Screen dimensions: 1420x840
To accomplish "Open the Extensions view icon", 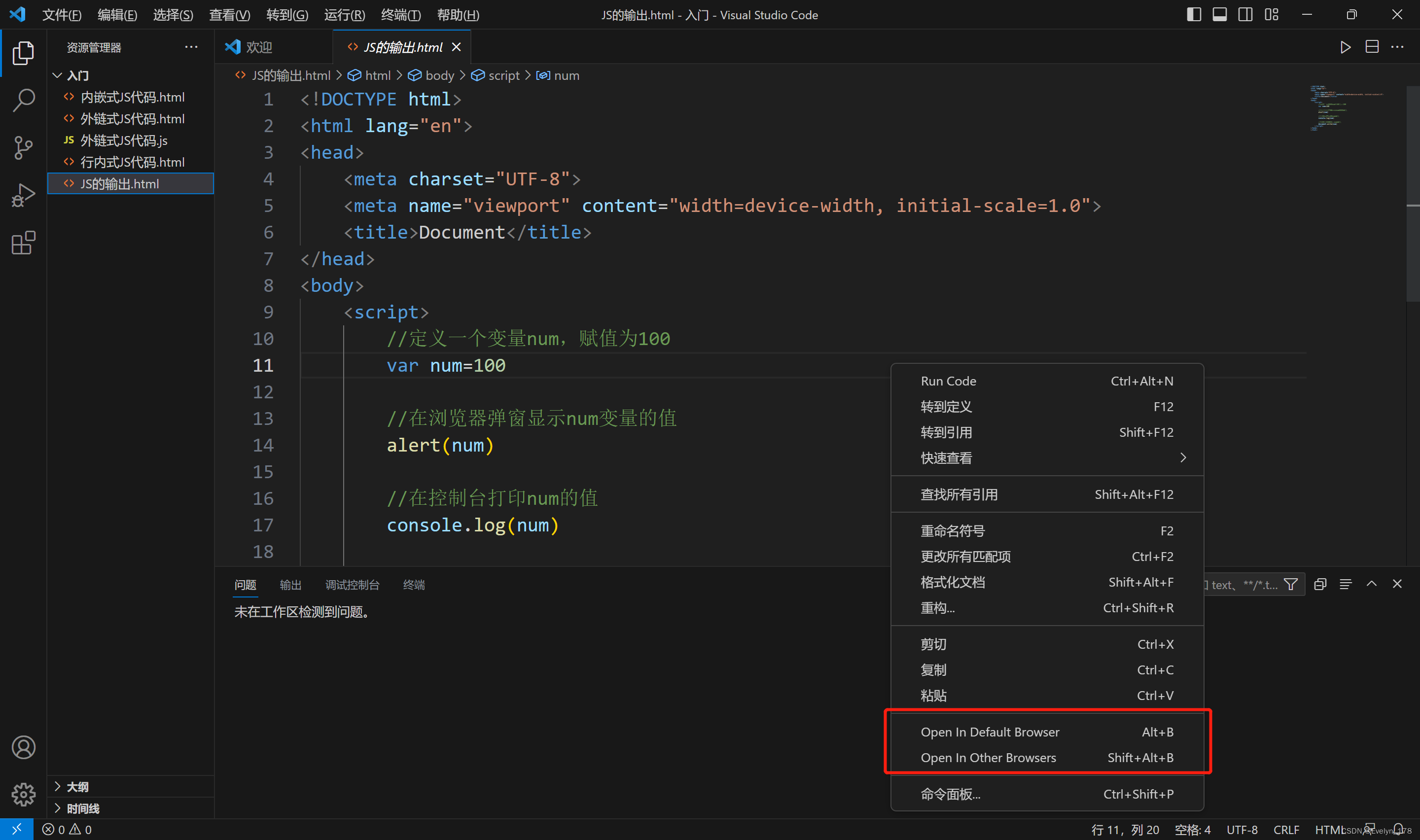I will (23, 243).
